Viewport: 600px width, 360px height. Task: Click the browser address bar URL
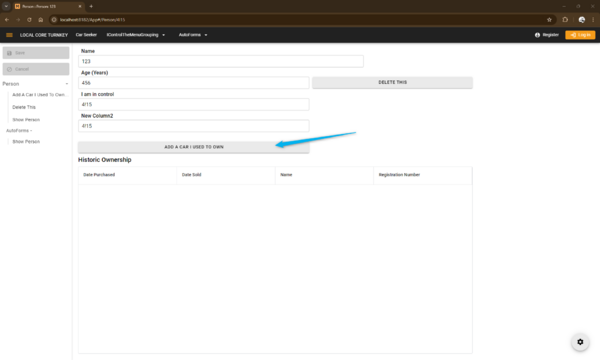(92, 20)
